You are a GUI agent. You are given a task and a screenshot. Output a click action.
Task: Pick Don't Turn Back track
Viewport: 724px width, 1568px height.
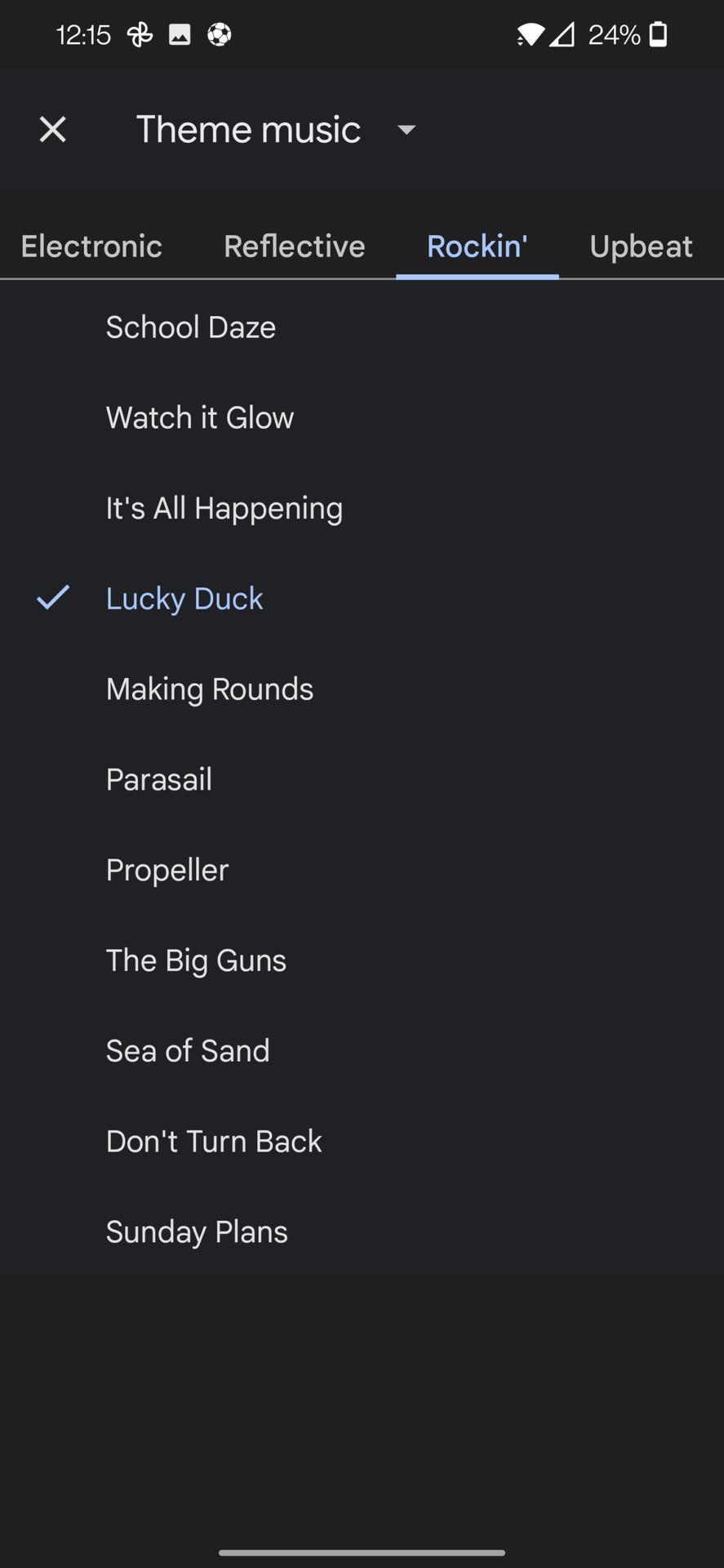[x=214, y=1141]
